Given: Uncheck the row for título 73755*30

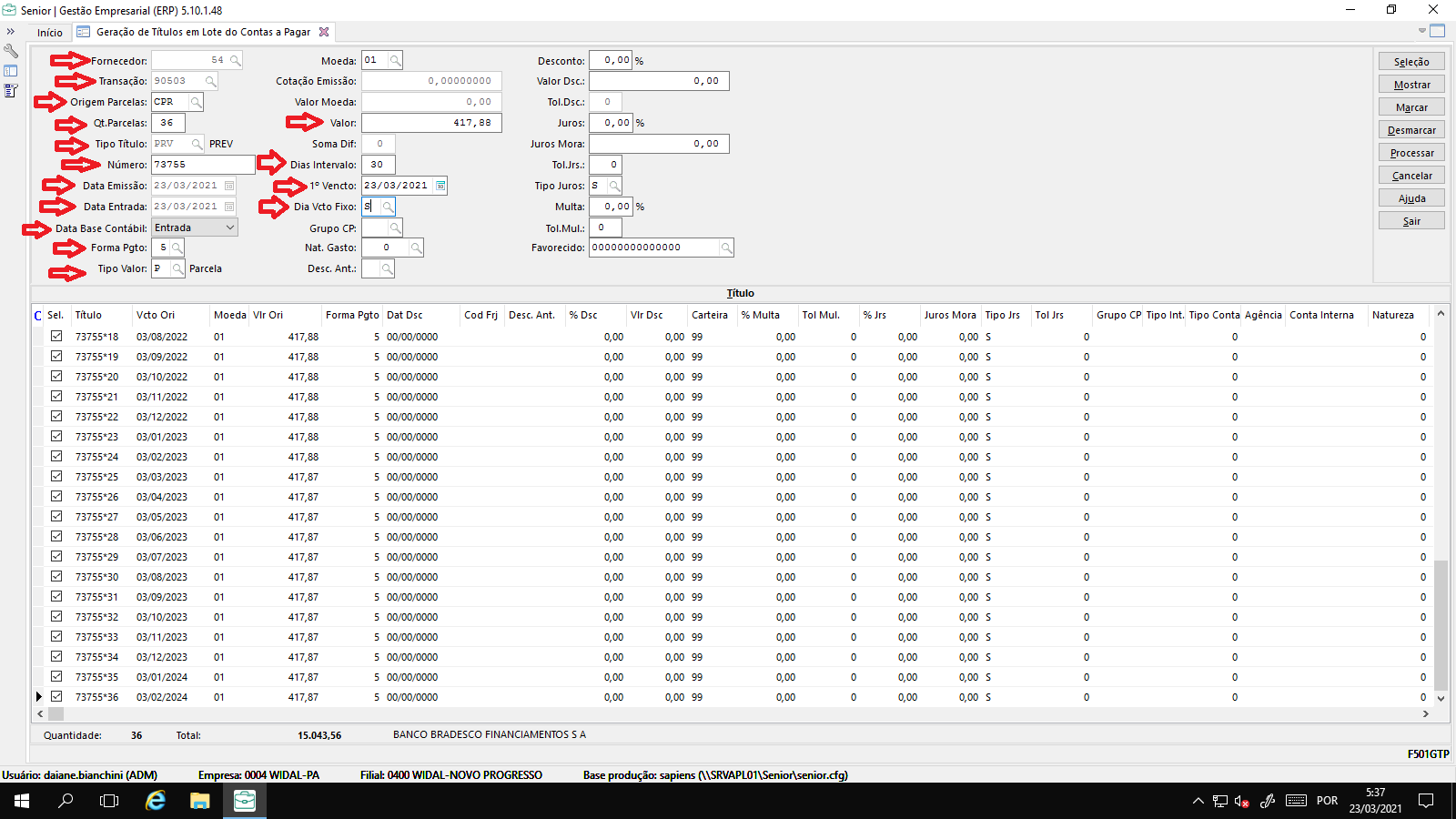Looking at the screenshot, I should pyautogui.click(x=56, y=577).
